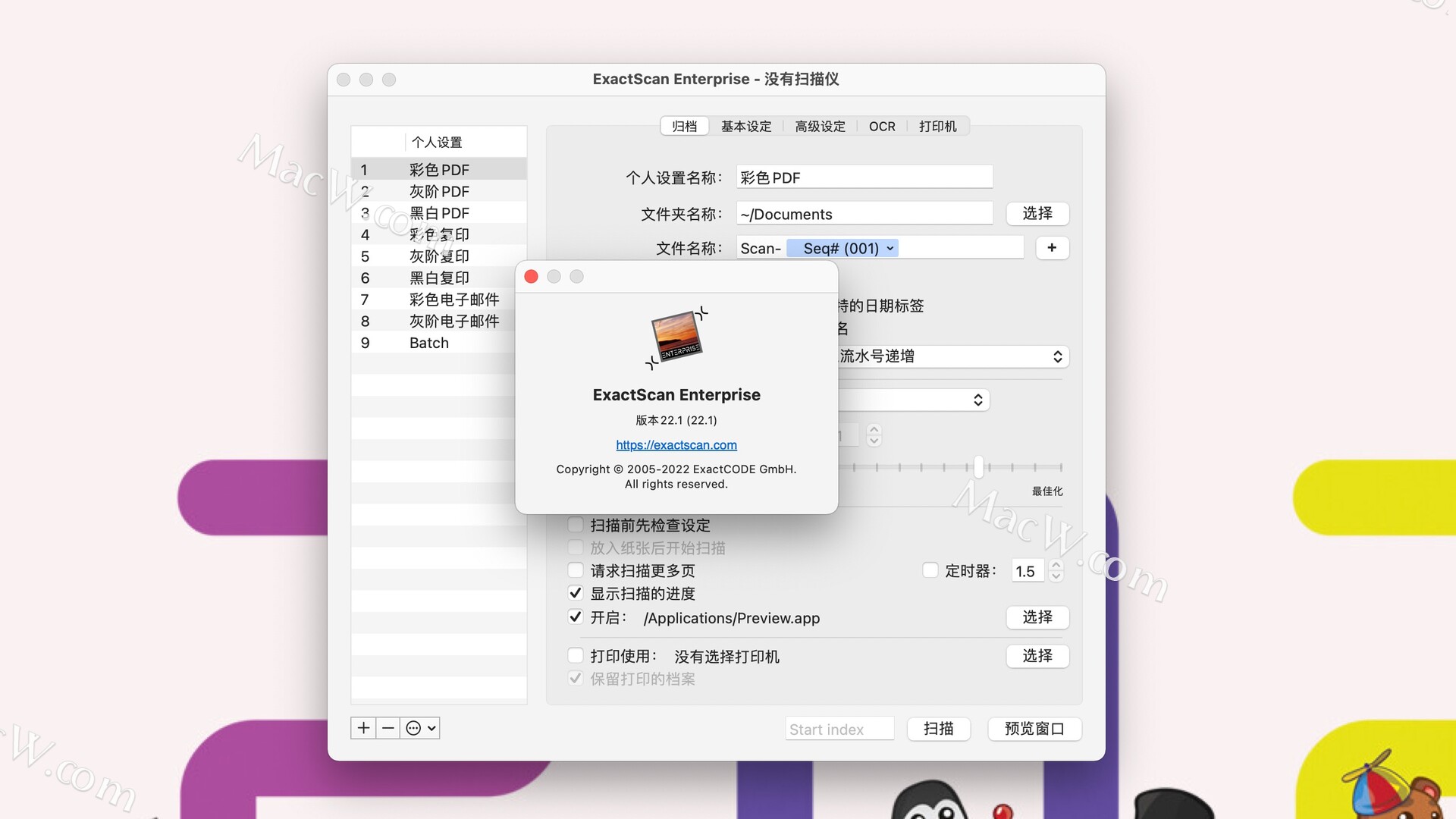
Task: Expand the Seq# (001) token menu
Action: pos(890,248)
